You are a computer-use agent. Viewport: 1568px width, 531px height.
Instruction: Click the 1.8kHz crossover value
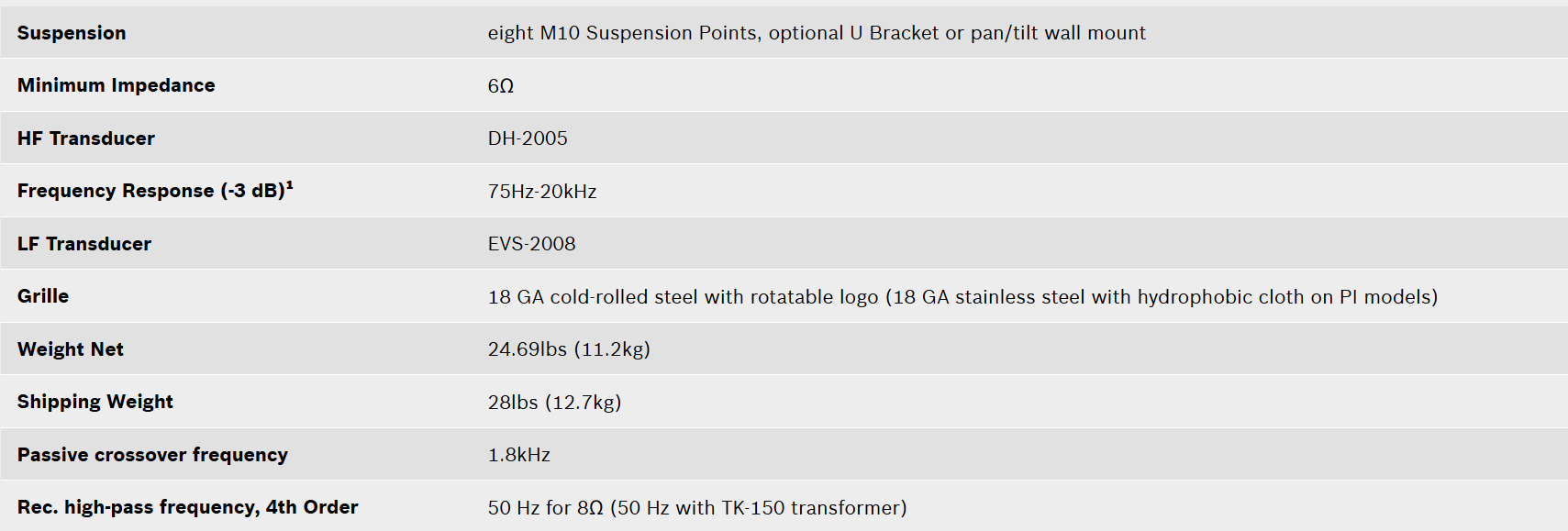tap(519, 455)
